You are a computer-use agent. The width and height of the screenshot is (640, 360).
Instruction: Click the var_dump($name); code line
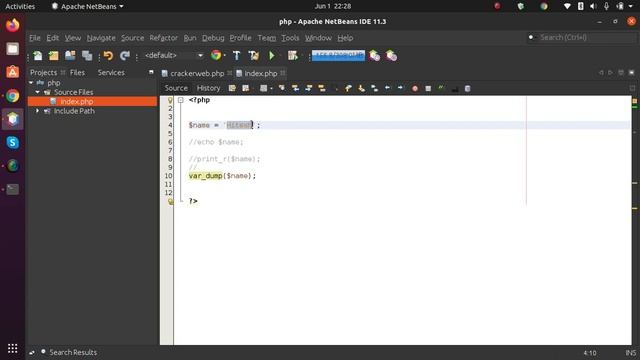(x=222, y=176)
